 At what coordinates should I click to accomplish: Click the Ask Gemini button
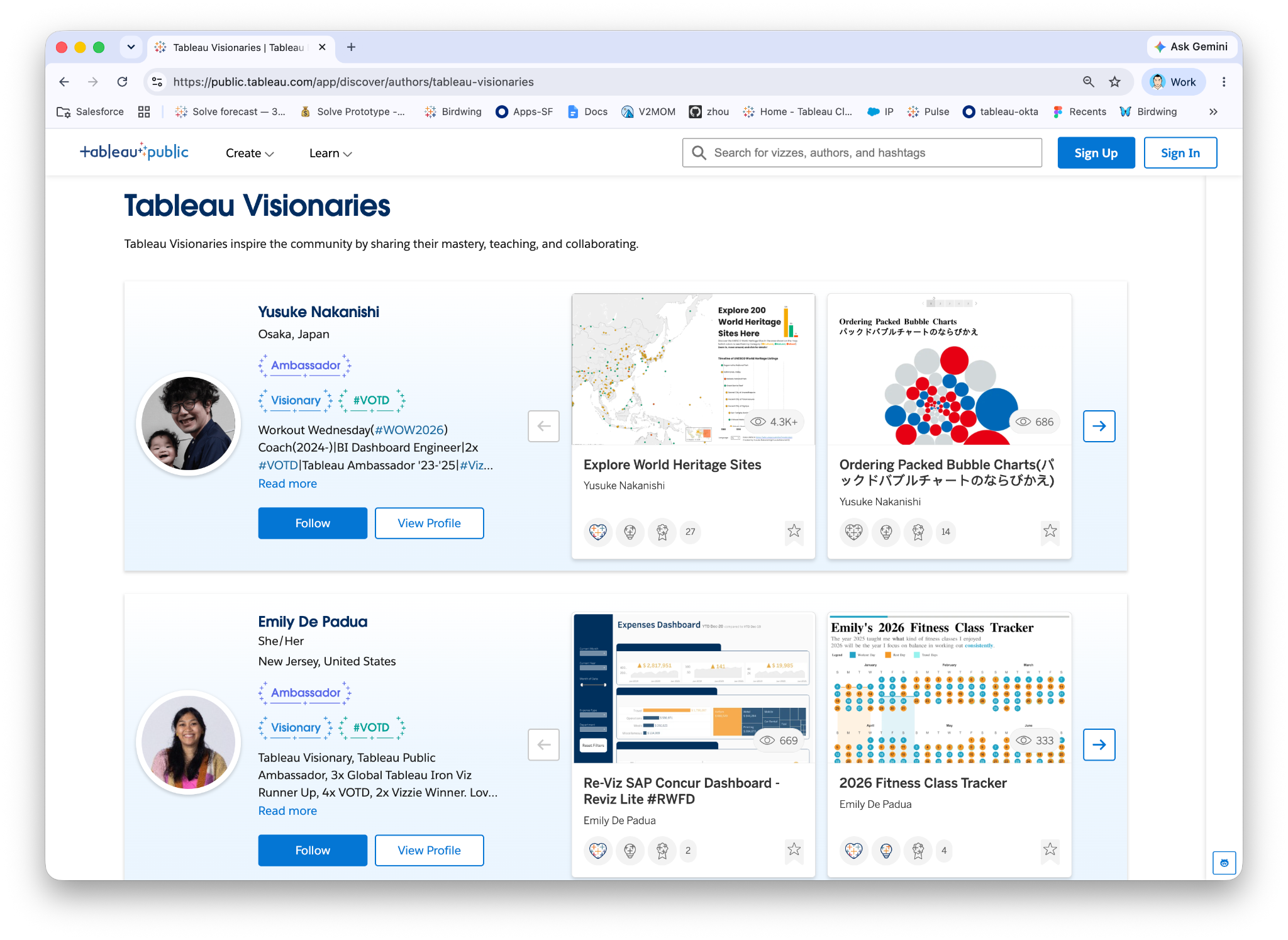1192,47
